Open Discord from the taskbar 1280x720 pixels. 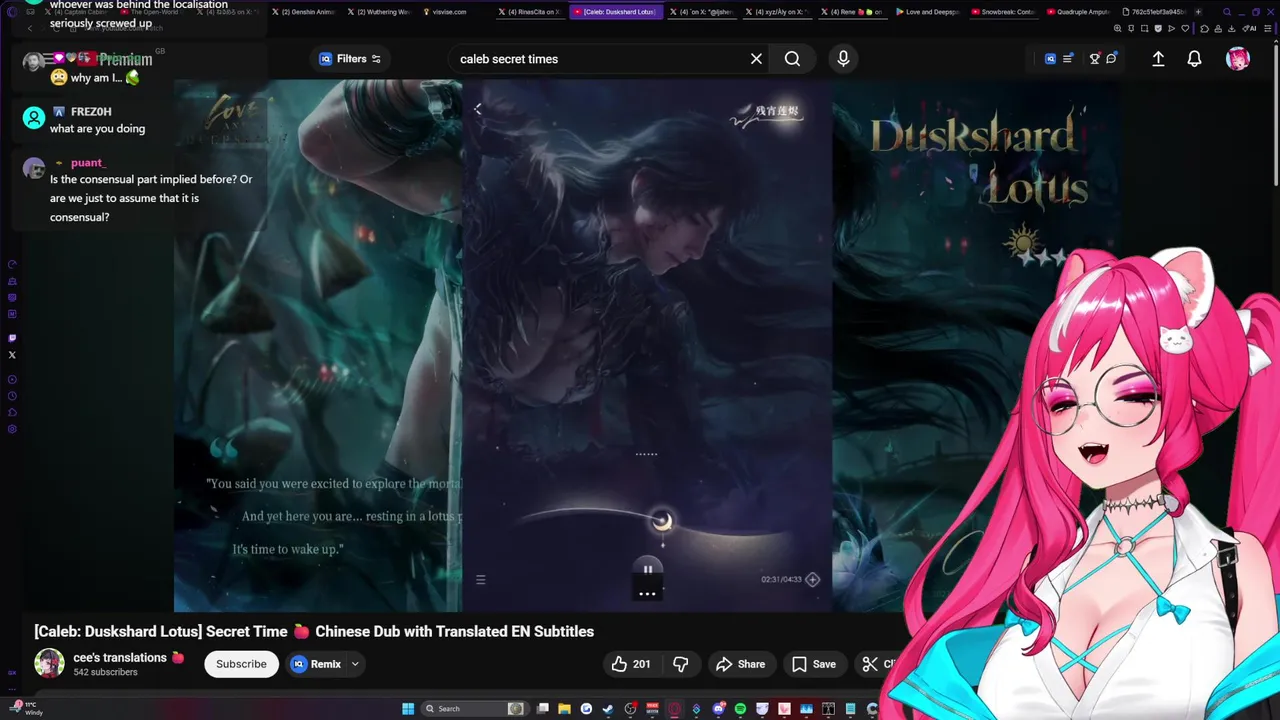[718, 709]
